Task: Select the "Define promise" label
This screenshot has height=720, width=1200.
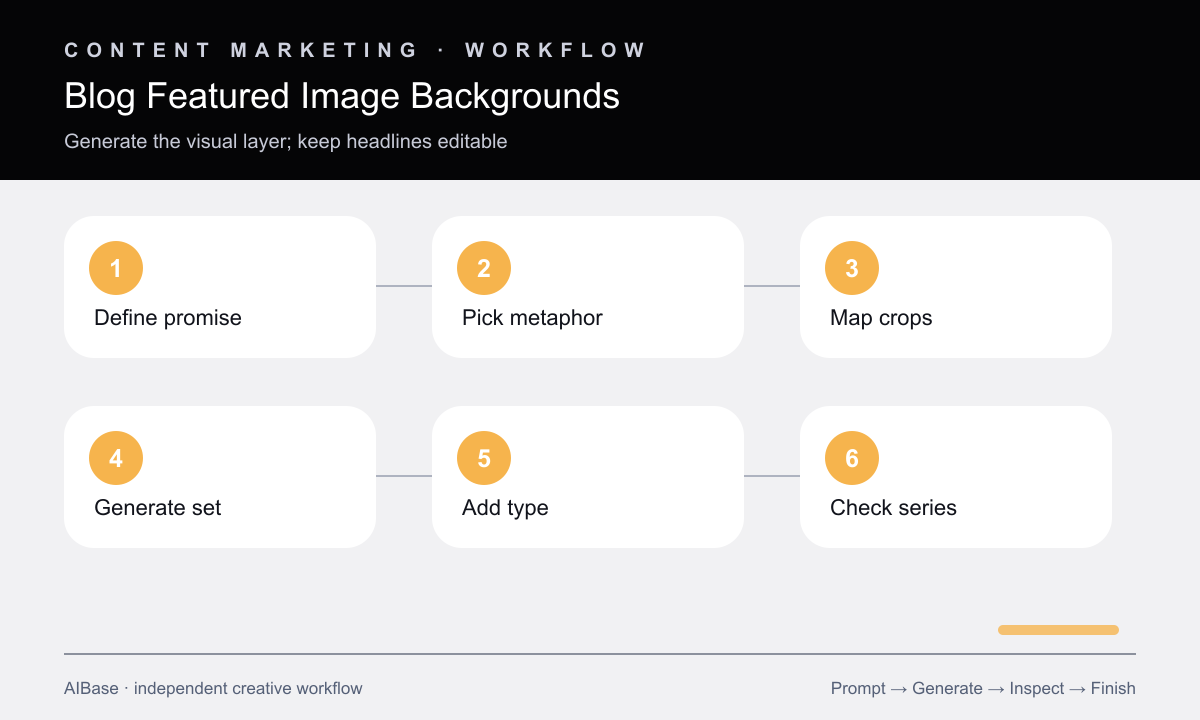Action: pos(168,318)
